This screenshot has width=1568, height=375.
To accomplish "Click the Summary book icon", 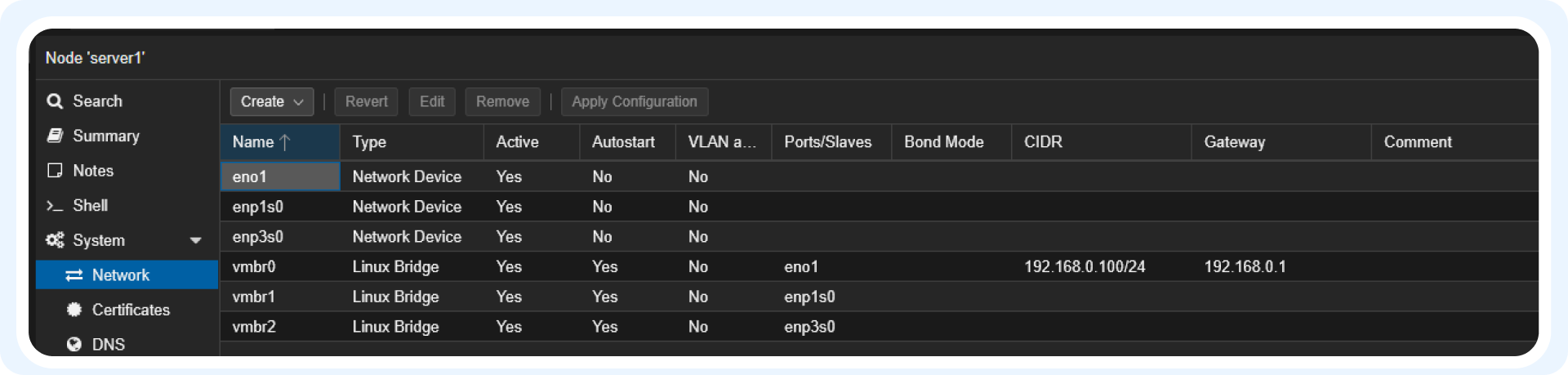I will click(x=55, y=136).
